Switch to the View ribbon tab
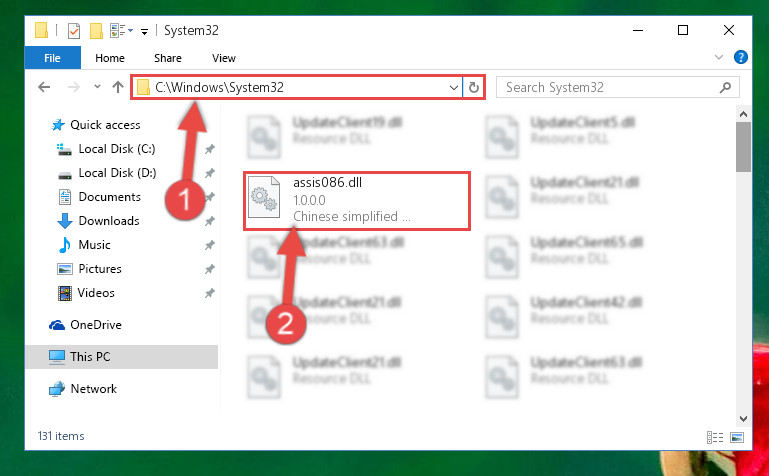Screen dimensions: 769x476 224,58
